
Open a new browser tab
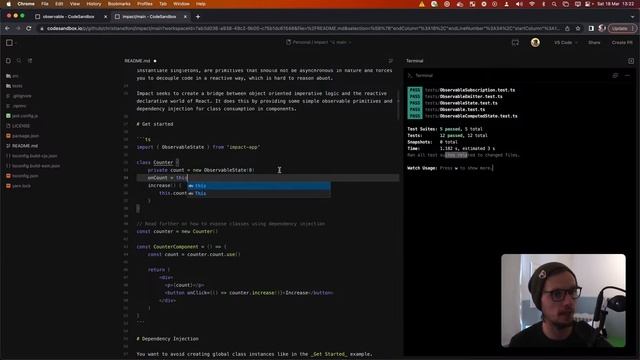click(x=198, y=17)
